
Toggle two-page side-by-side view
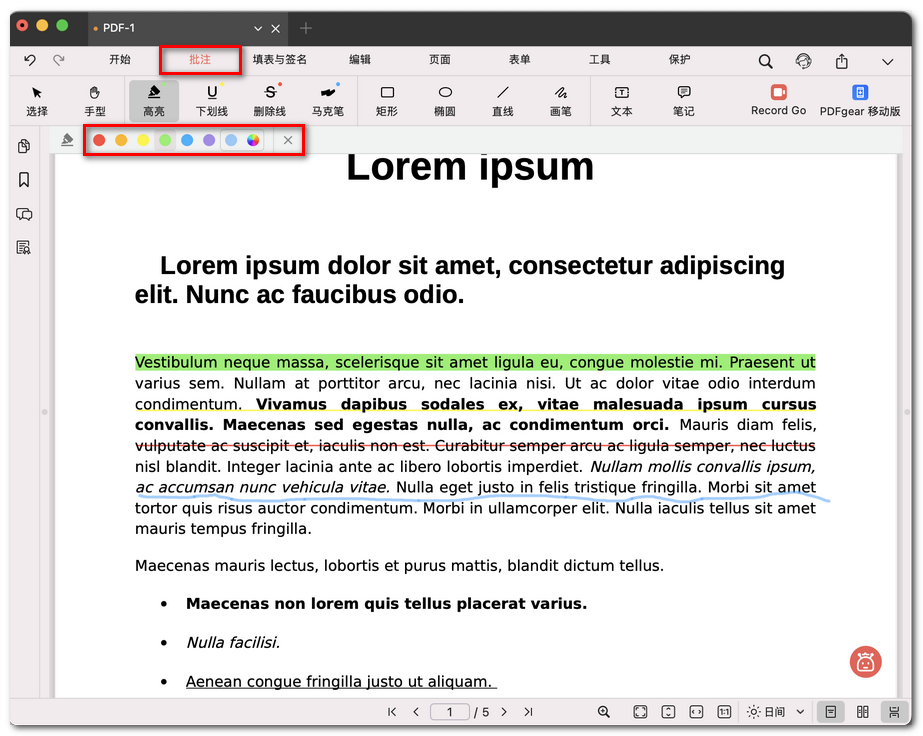point(862,712)
